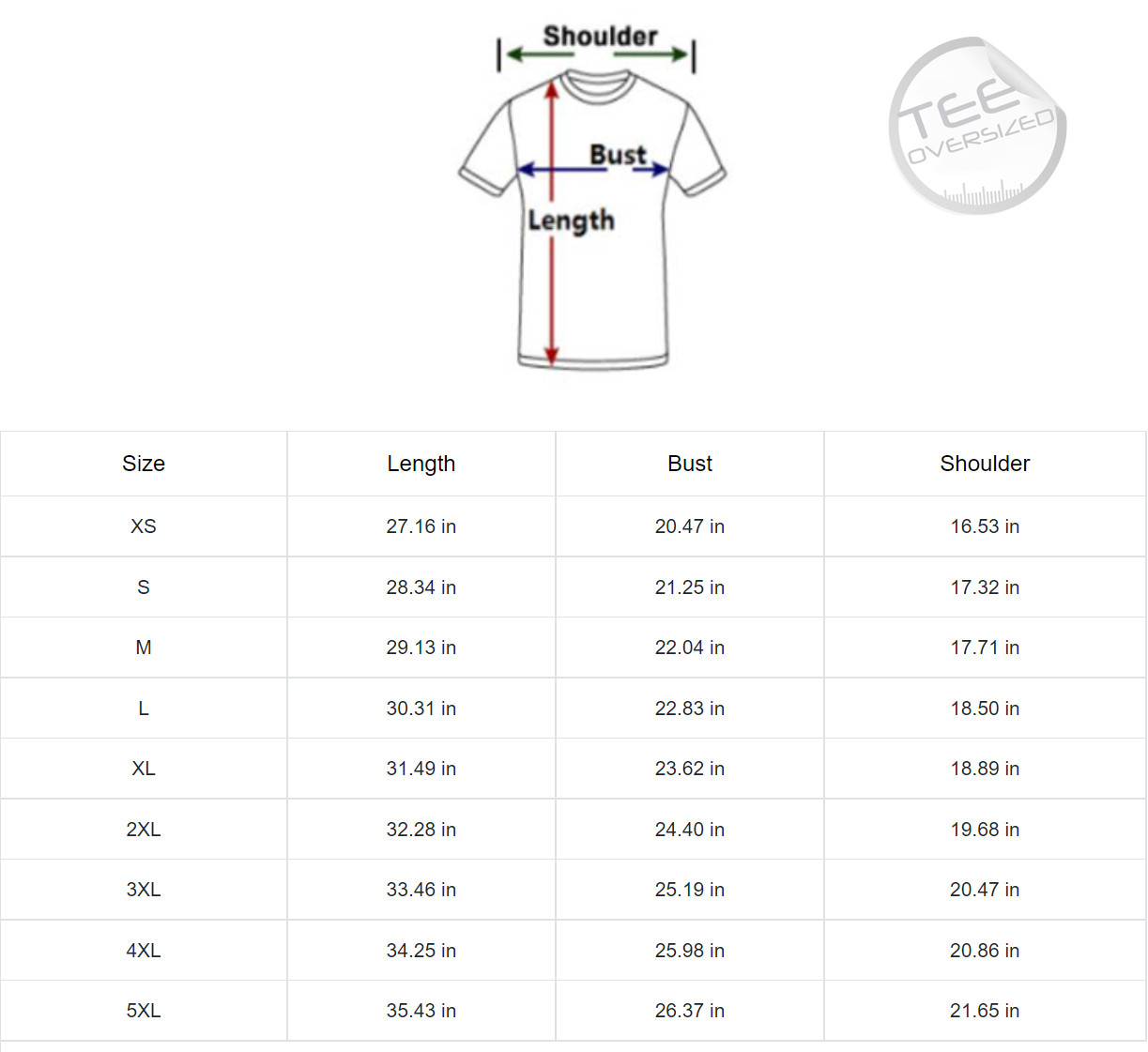This screenshot has width=1148, height=1052.
Task: Click the 22.83 in bust value
Action: click(690, 709)
